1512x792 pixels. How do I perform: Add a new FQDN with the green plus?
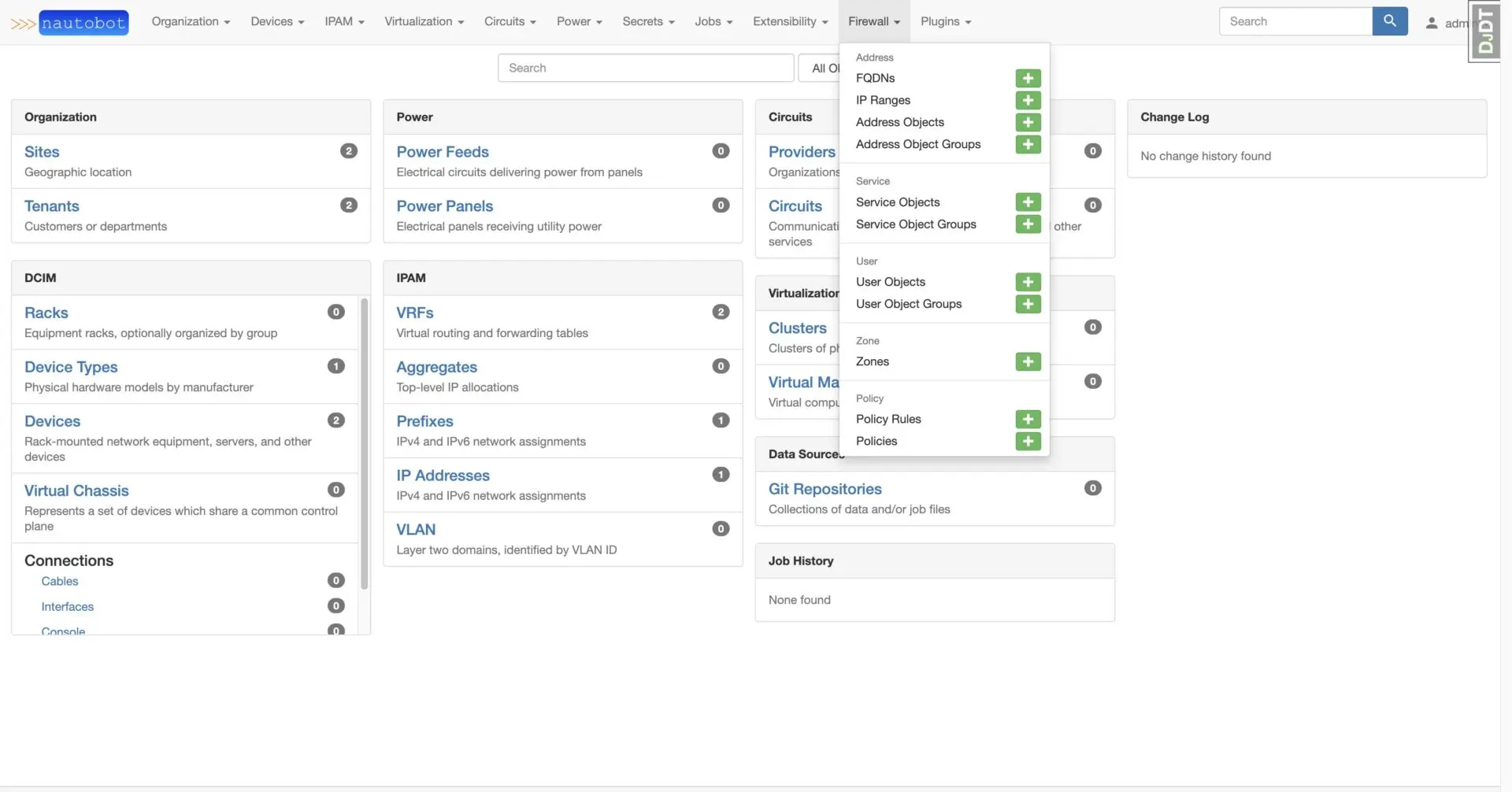click(x=1028, y=78)
